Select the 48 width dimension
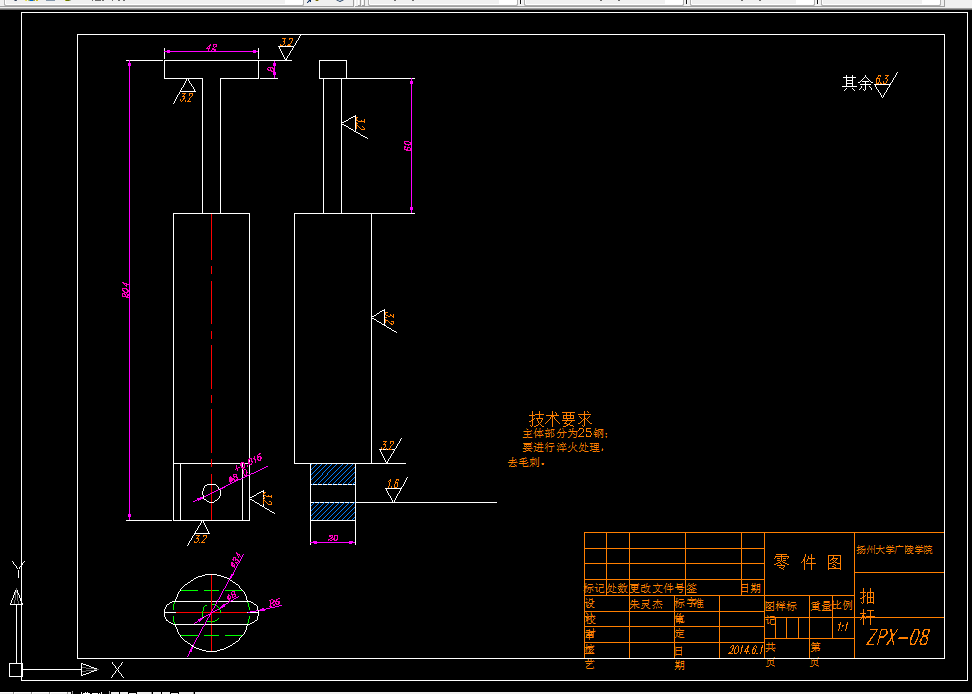 tap(211, 47)
